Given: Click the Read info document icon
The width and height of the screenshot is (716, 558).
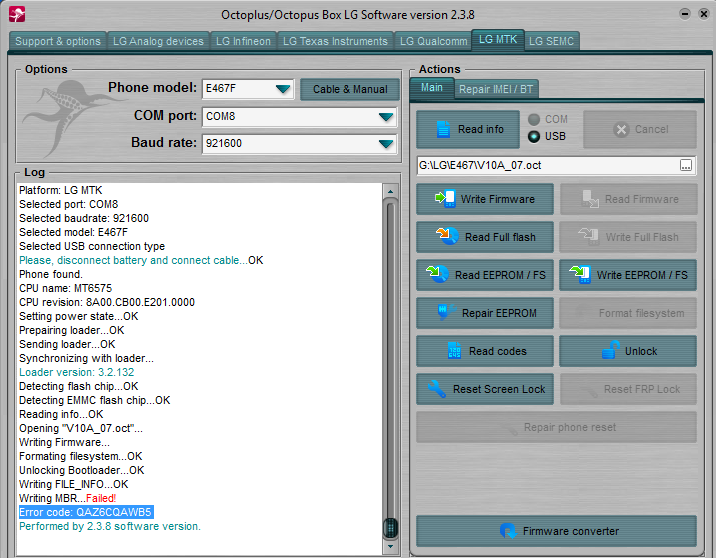Looking at the screenshot, I should pyautogui.click(x=443, y=129).
